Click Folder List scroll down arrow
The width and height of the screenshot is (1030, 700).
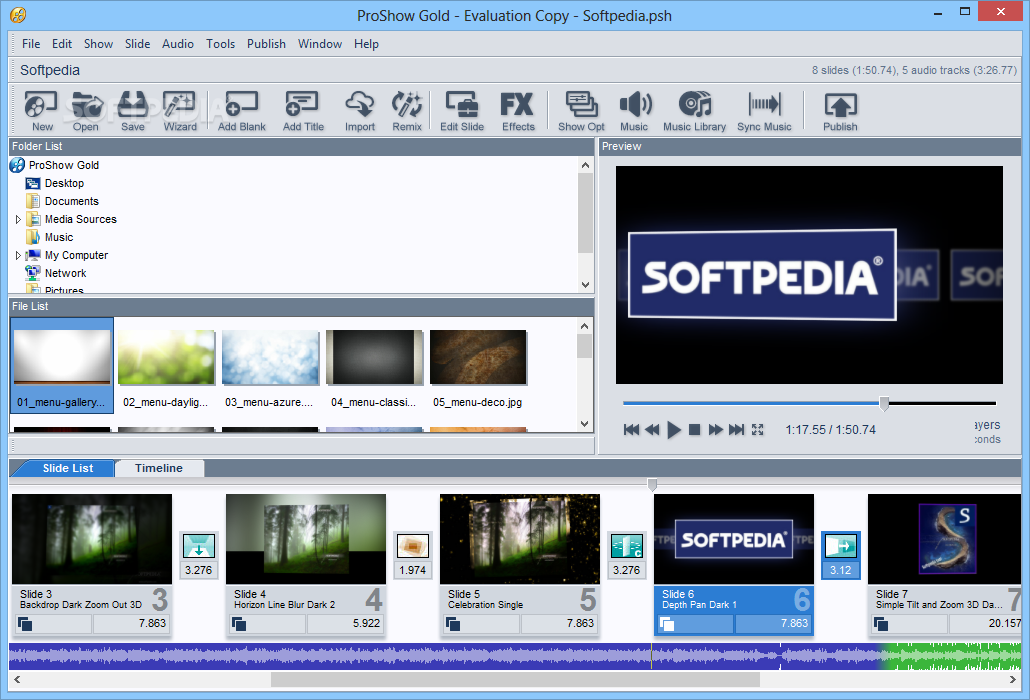[x=585, y=285]
